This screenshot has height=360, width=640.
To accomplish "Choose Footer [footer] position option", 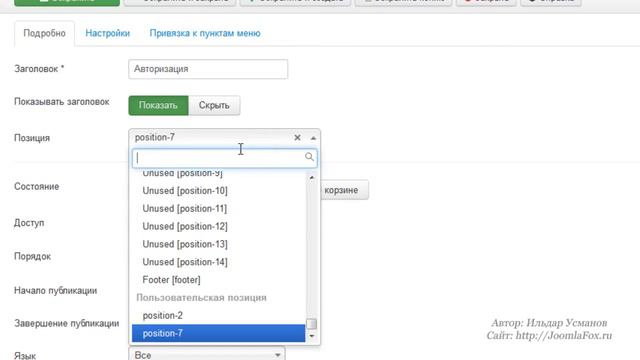I will pos(218,280).
